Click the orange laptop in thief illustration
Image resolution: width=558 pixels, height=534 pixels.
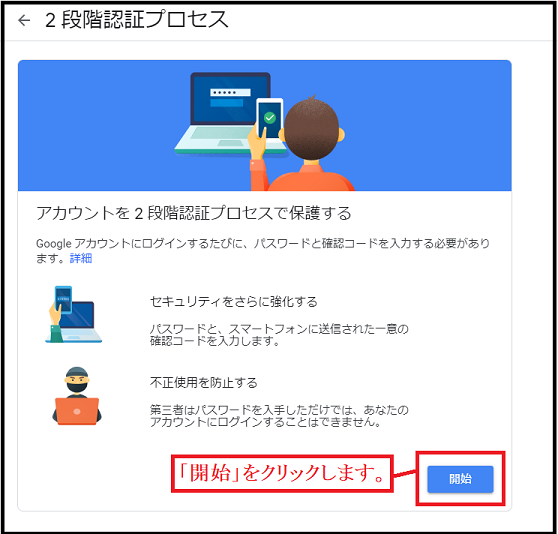pyautogui.click(x=77, y=411)
